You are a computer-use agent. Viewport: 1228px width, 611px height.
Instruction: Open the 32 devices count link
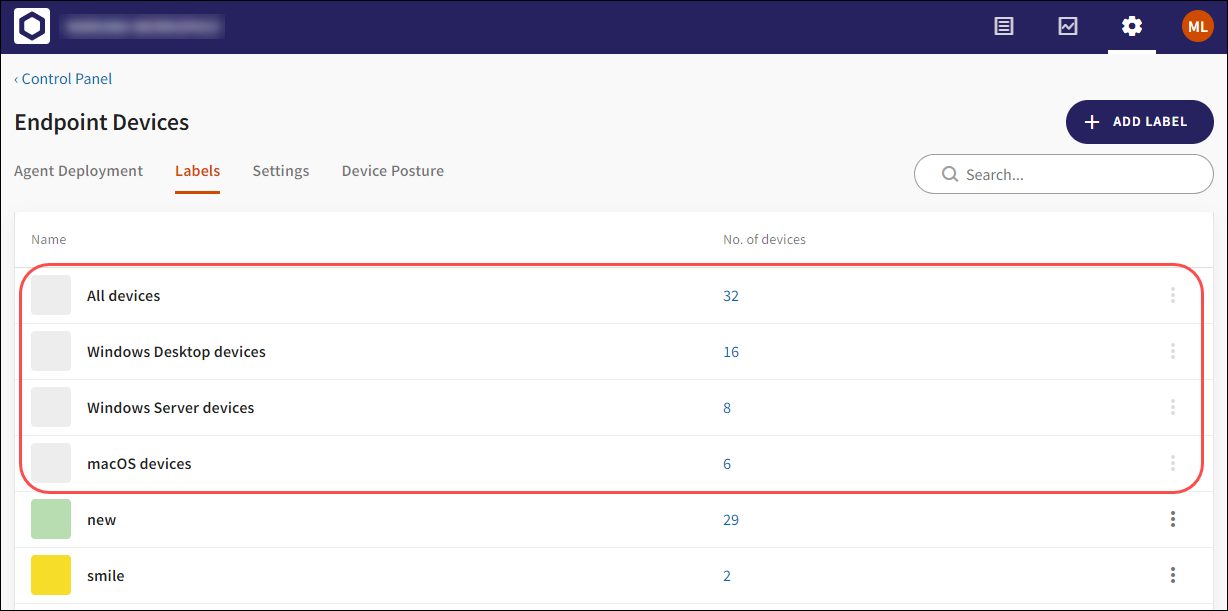coord(731,296)
